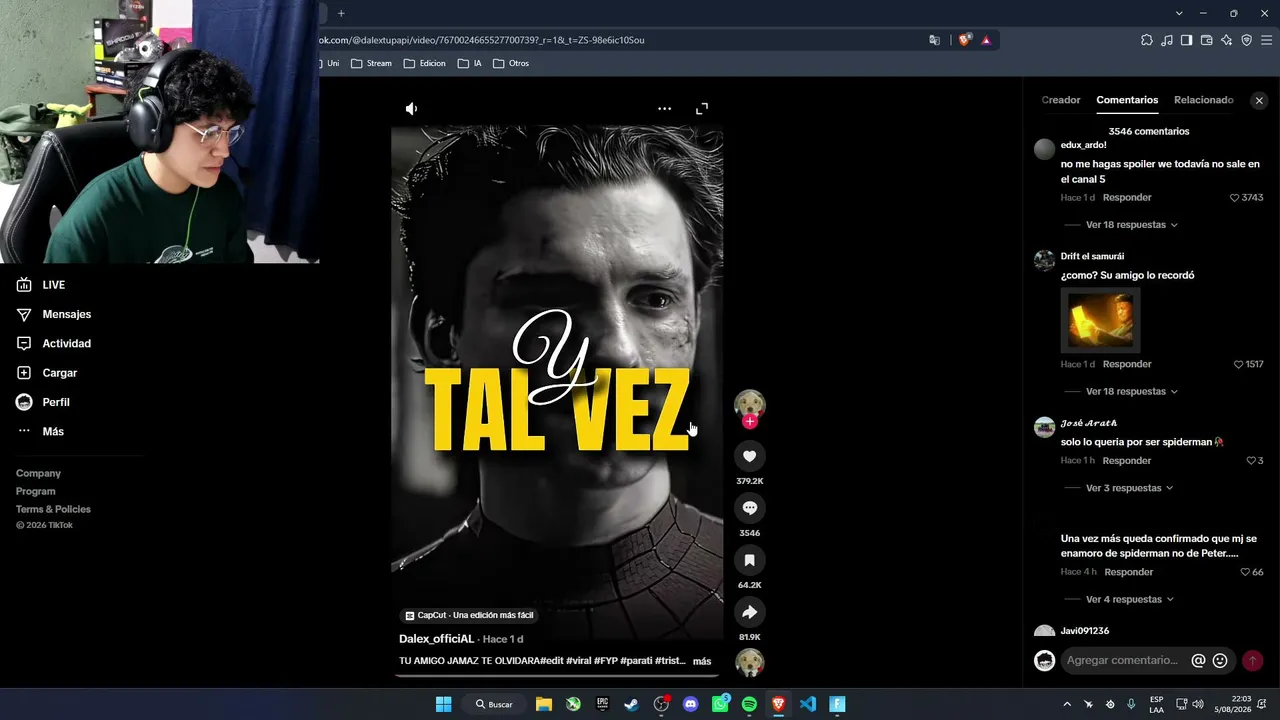Open the Dalex_officiAL creator name link
1280x720 pixels.
(x=436, y=639)
